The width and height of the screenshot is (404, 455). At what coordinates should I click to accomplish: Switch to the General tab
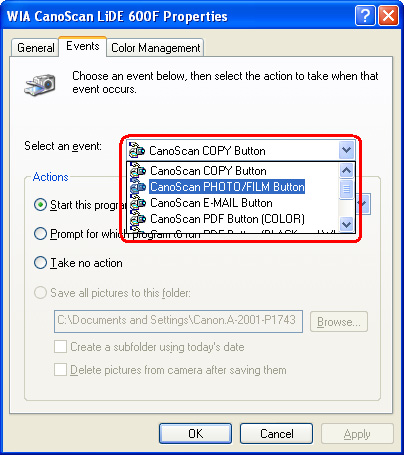(x=36, y=48)
